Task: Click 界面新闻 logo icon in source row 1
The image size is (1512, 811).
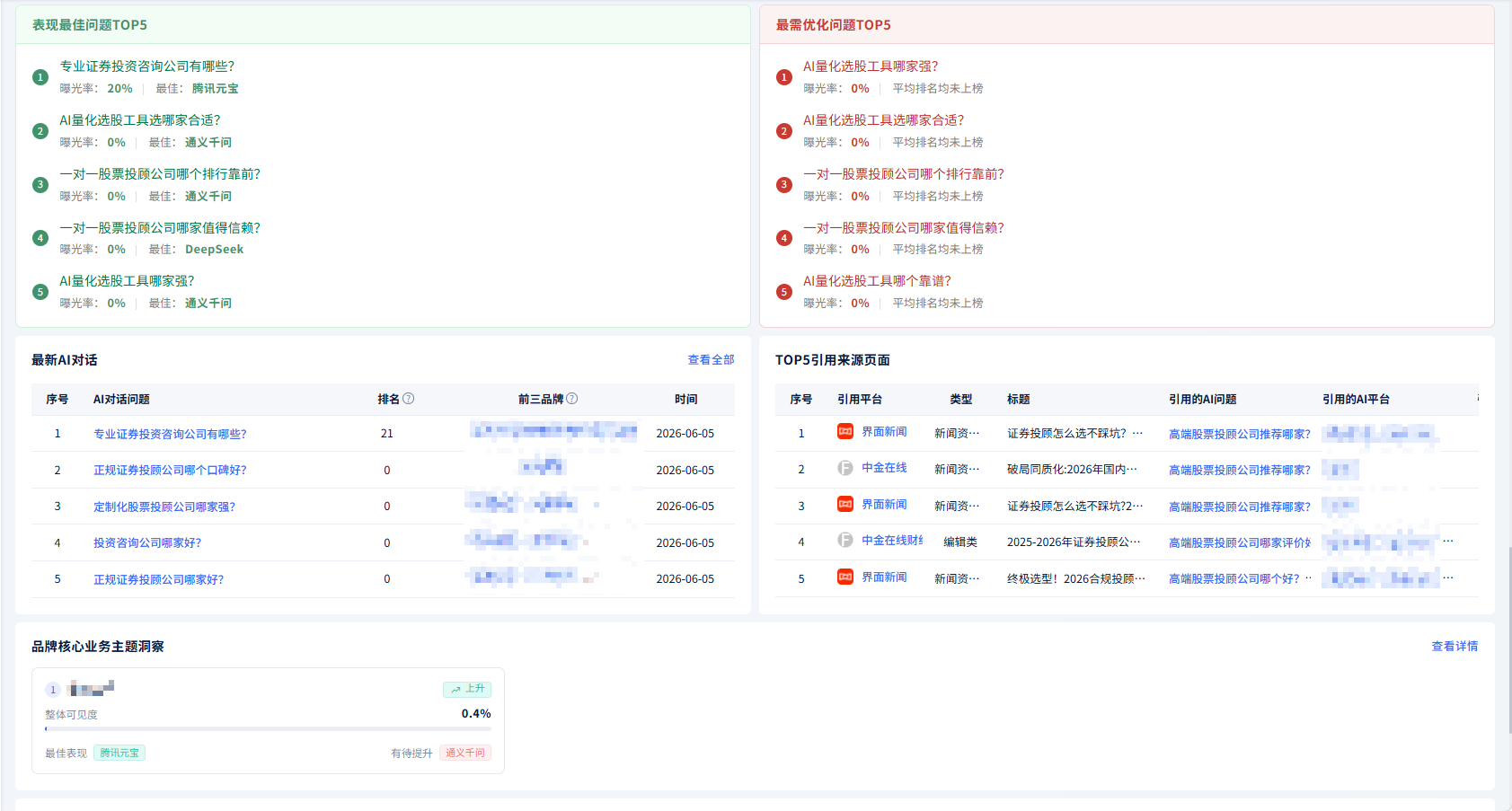Action: 845,431
